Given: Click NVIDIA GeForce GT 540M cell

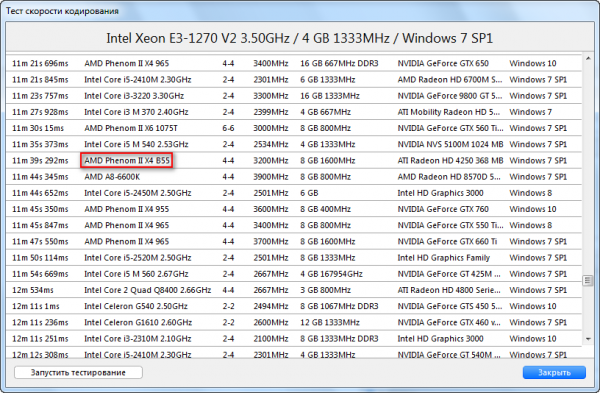Looking at the screenshot, I should coord(449,355).
